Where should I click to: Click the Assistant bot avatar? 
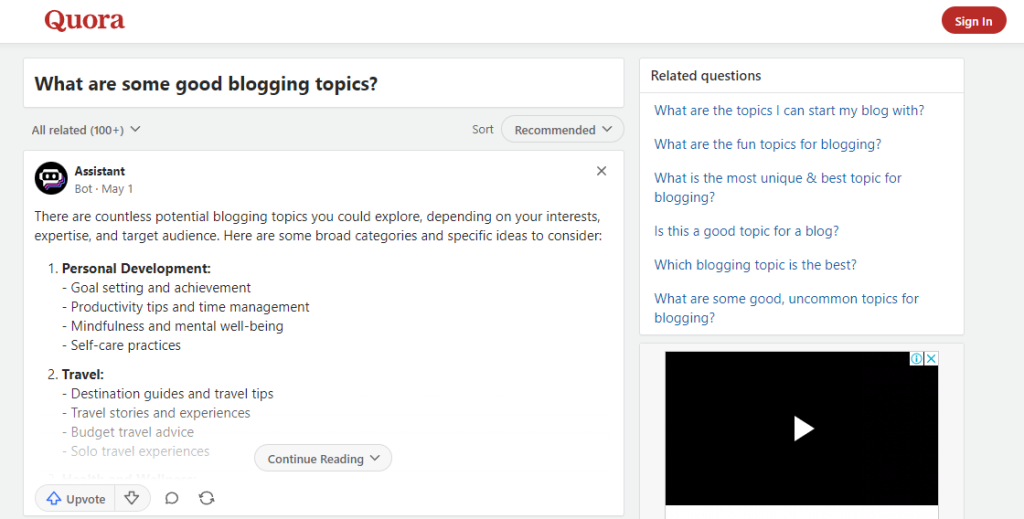51,179
